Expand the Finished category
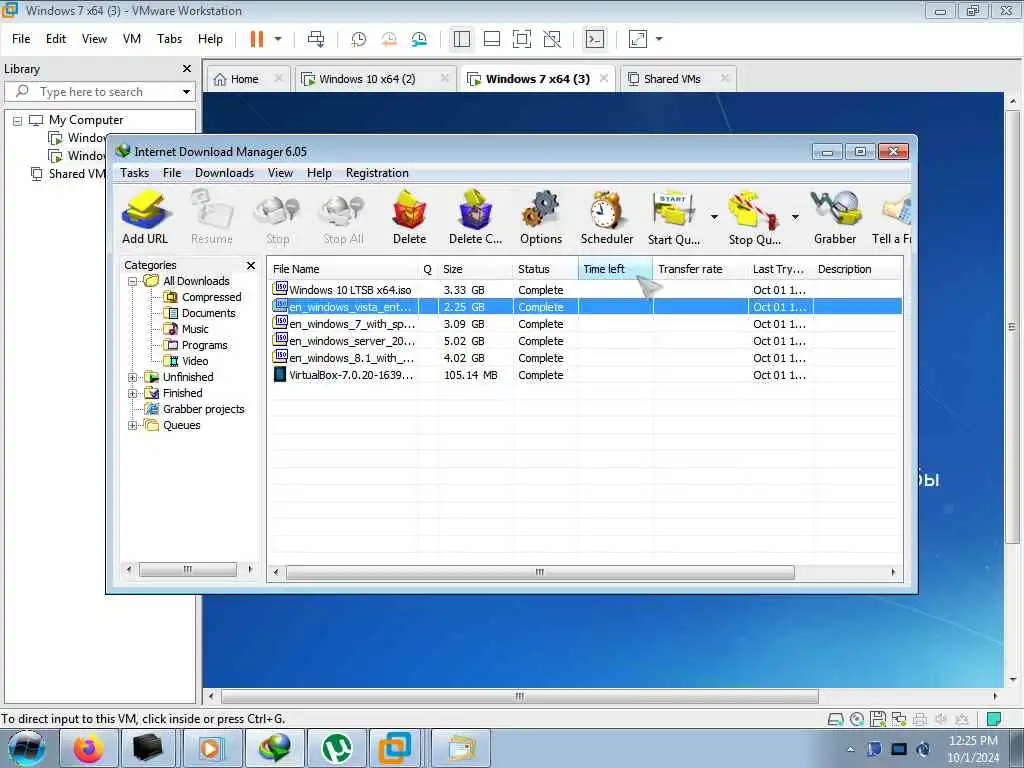This screenshot has height=768, width=1024. coord(132,394)
